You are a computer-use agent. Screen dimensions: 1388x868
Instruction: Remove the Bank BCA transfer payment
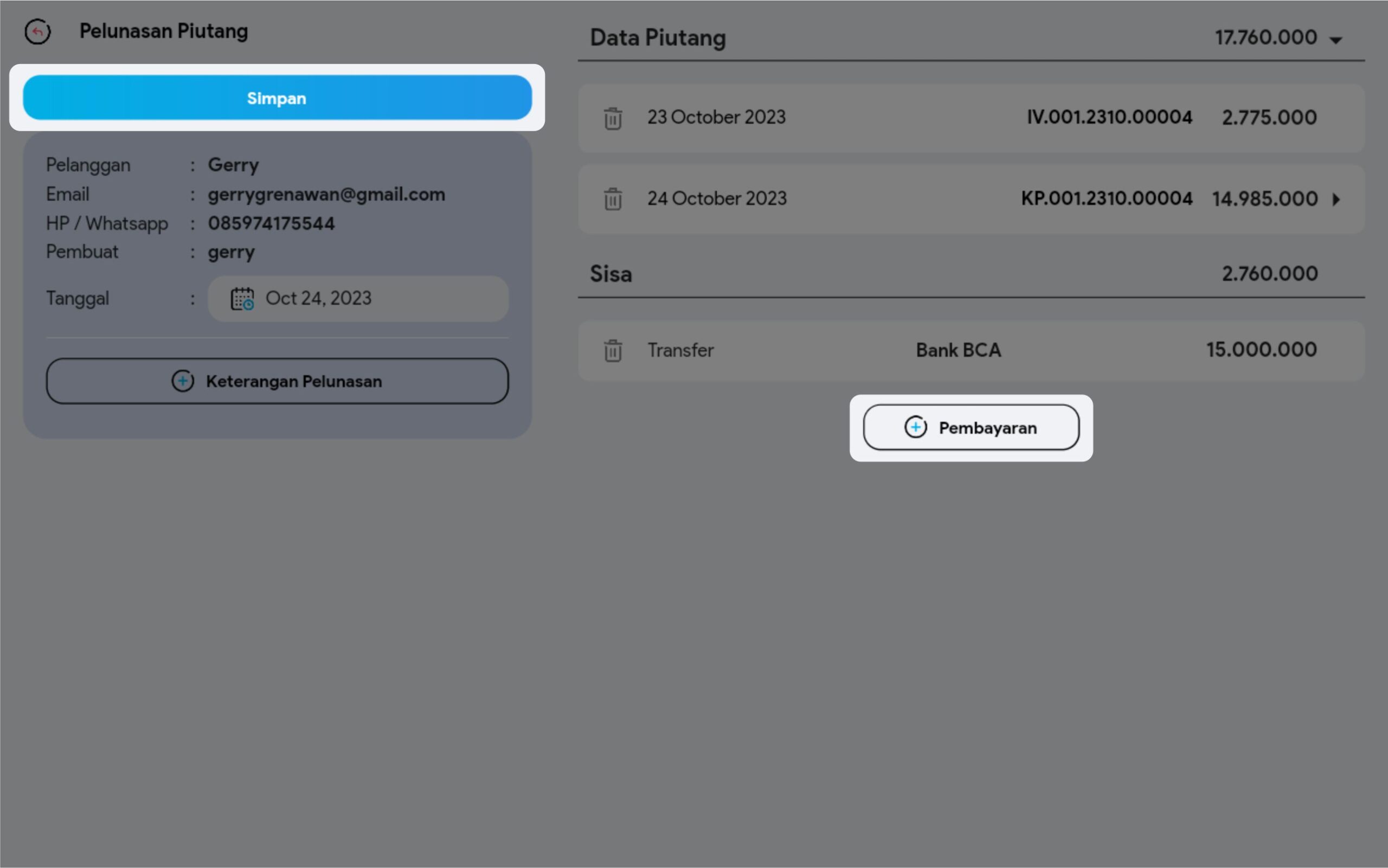pyautogui.click(x=613, y=351)
